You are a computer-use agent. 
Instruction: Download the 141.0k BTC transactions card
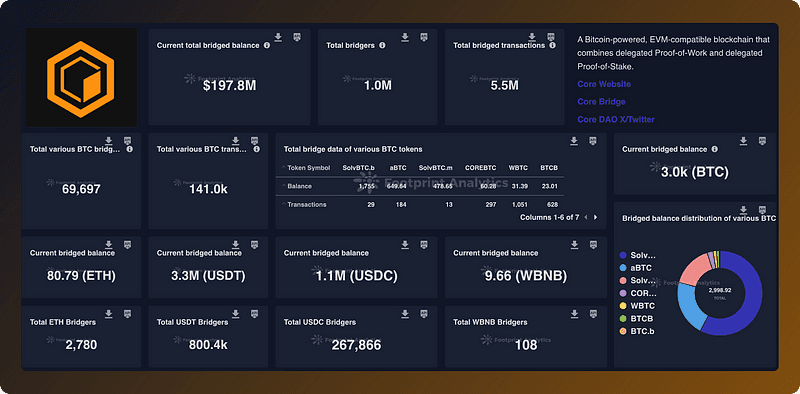point(236,141)
